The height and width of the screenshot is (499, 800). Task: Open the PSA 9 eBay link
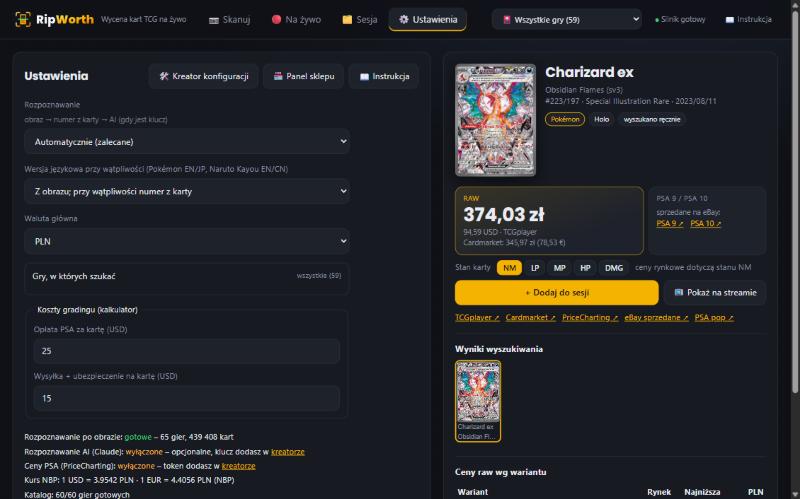click(x=669, y=223)
